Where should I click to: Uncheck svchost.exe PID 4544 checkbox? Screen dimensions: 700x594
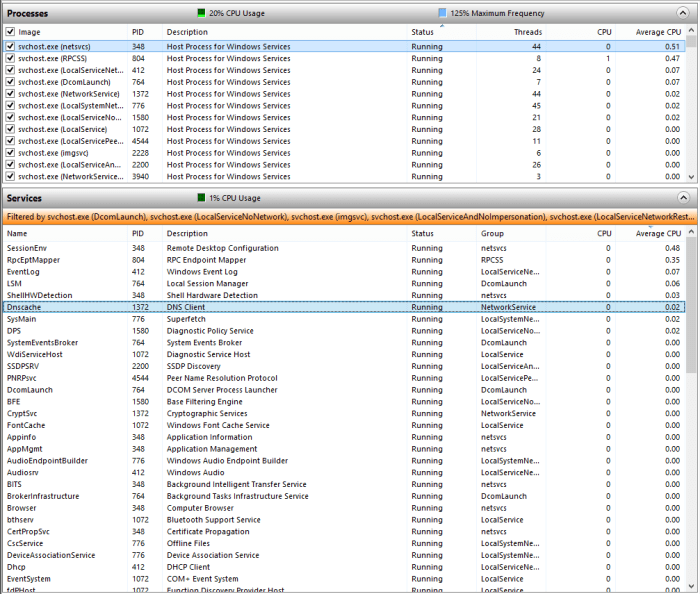point(10,141)
